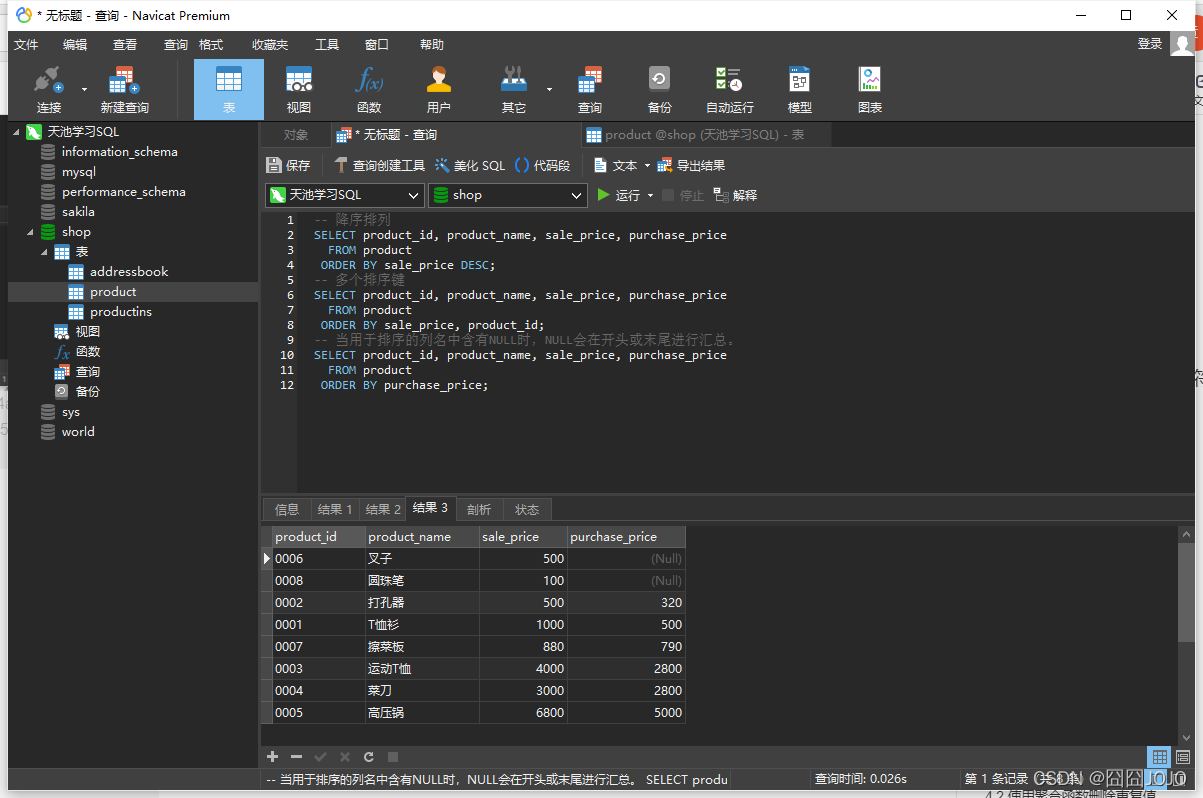The image size is (1203, 798).
Task: Open the 其它 dropdown arrow
Action: pyautogui.click(x=549, y=89)
